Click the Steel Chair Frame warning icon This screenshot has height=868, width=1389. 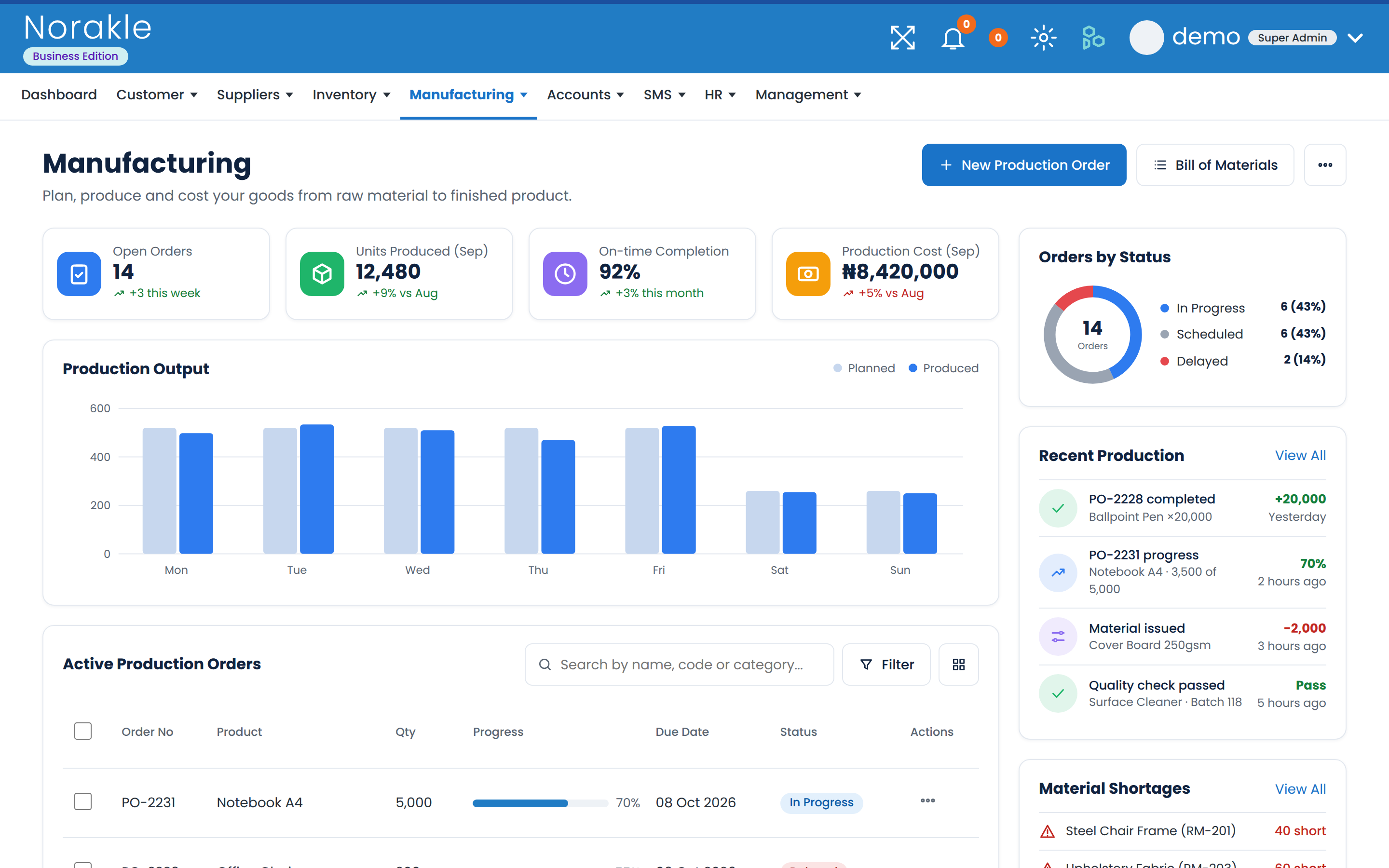[1048, 831]
